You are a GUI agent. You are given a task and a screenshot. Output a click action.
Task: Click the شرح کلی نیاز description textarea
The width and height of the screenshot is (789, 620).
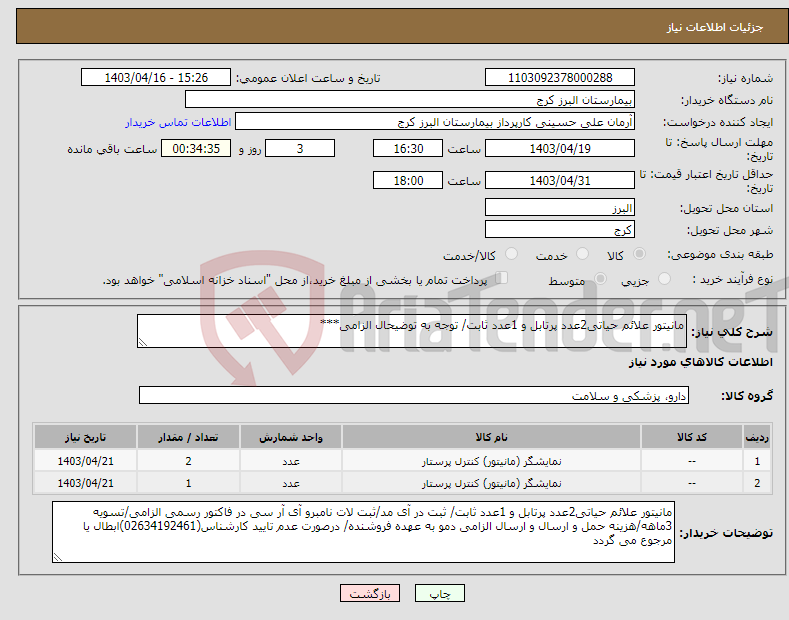click(412, 331)
